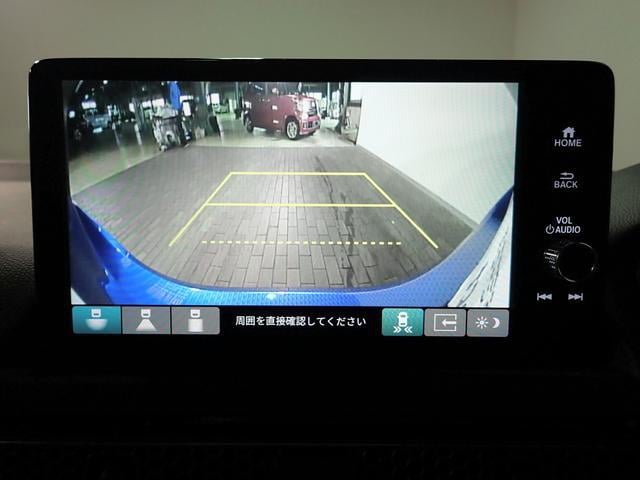
Task: Skip to previous track
Action: [x=544, y=297]
